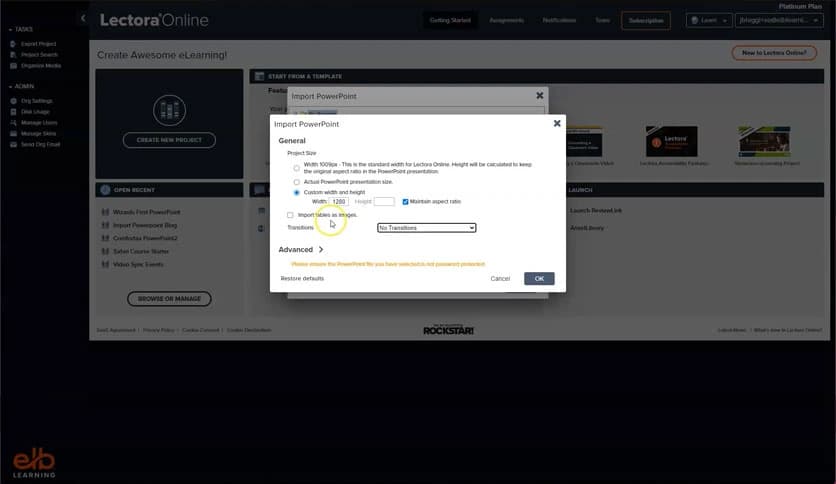Open Org Settings gear icon
The image size is (836, 484).
click(x=13, y=101)
